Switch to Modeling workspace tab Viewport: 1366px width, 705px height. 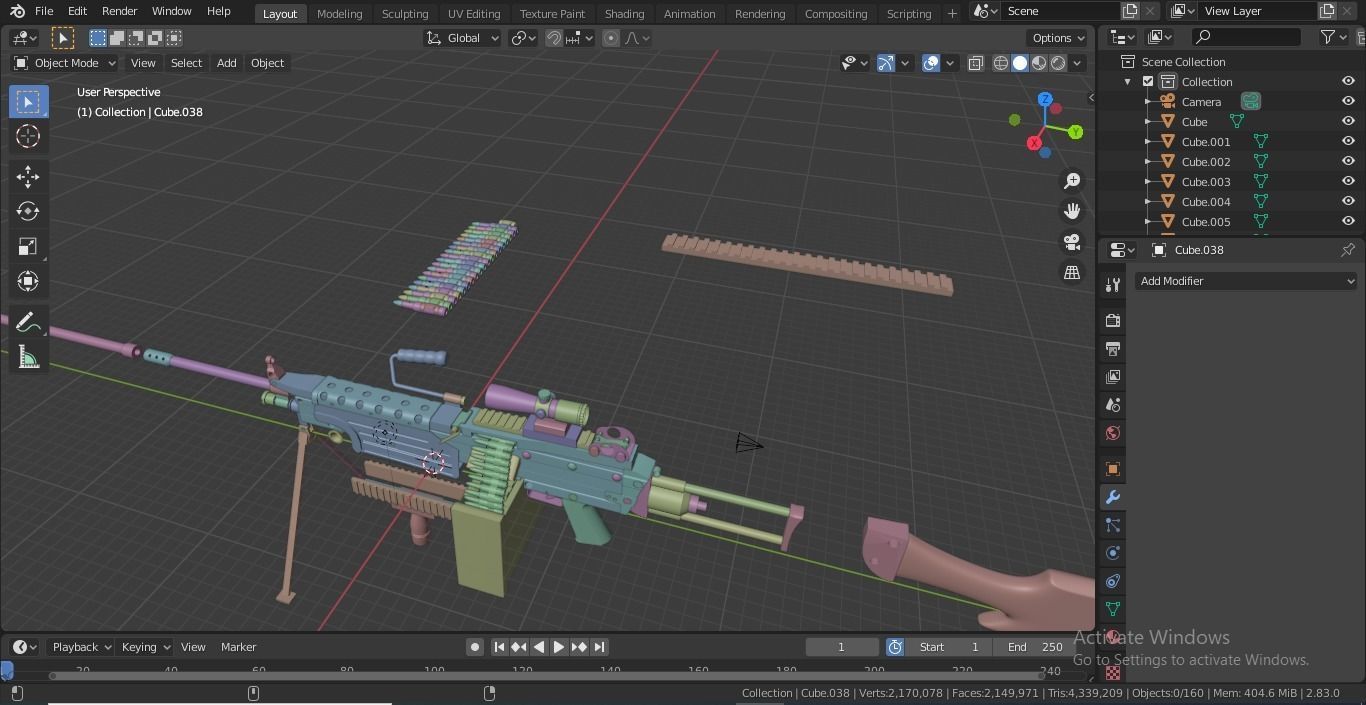[339, 13]
